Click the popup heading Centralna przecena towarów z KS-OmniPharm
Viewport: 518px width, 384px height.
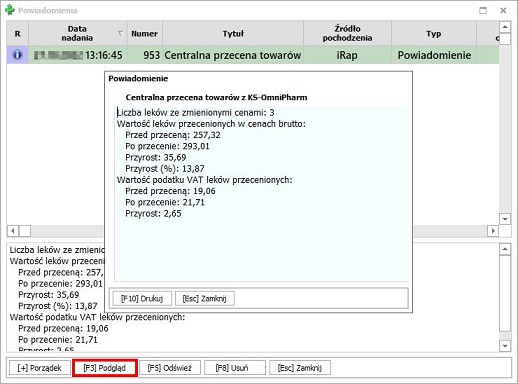pyautogui.click(x=216, y=97)
